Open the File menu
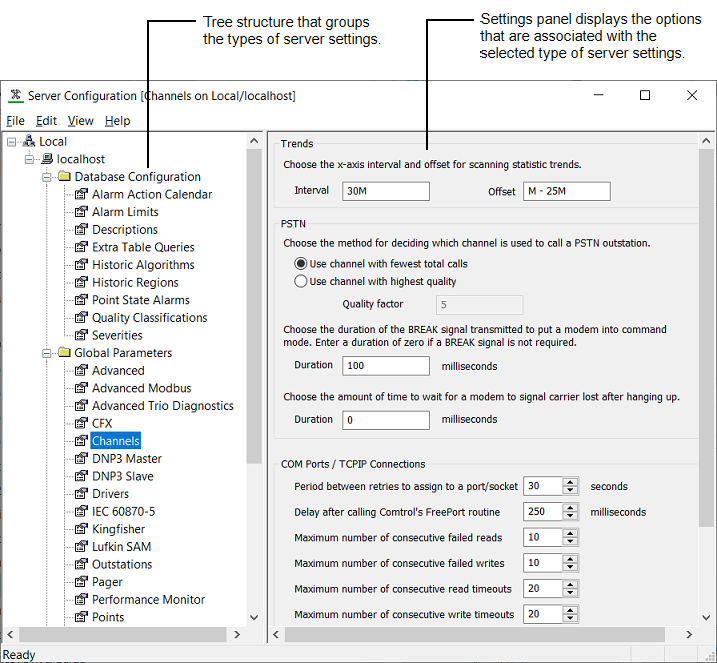The image size is (717, 663). (x=15, y=121)
